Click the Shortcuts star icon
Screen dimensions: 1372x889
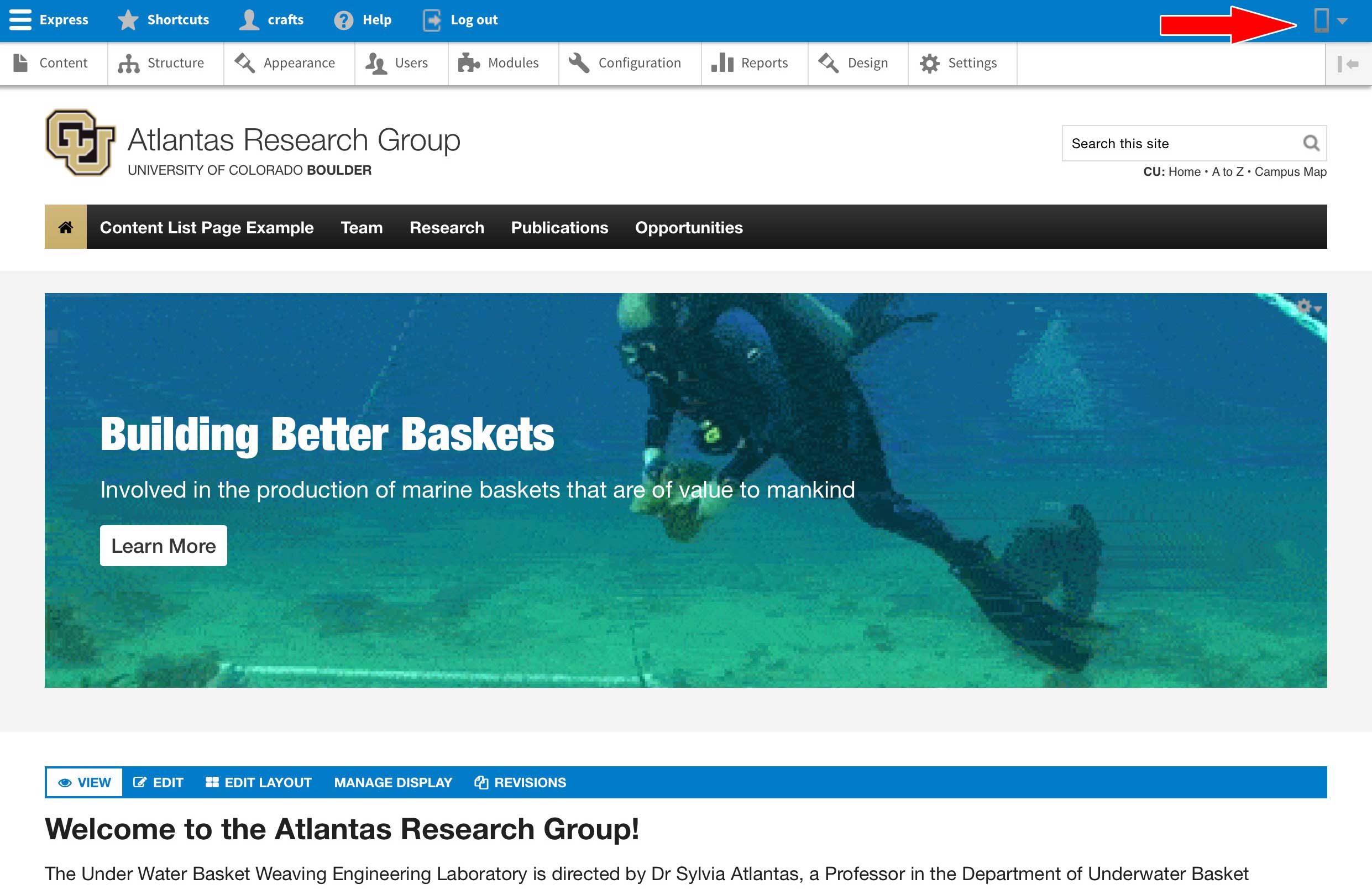(x=128, y=20)
